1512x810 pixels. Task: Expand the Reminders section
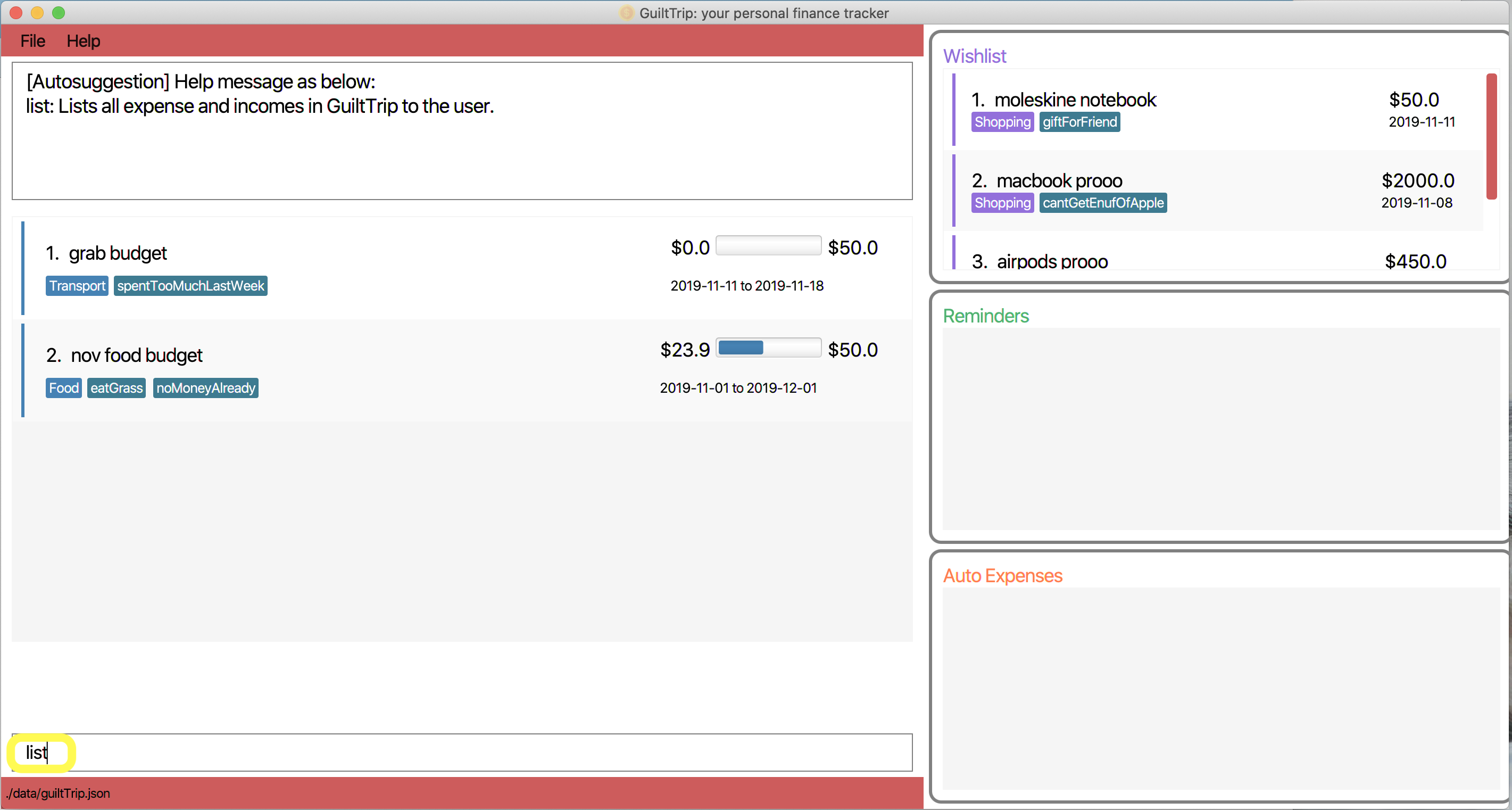click(x=987, y=315)
